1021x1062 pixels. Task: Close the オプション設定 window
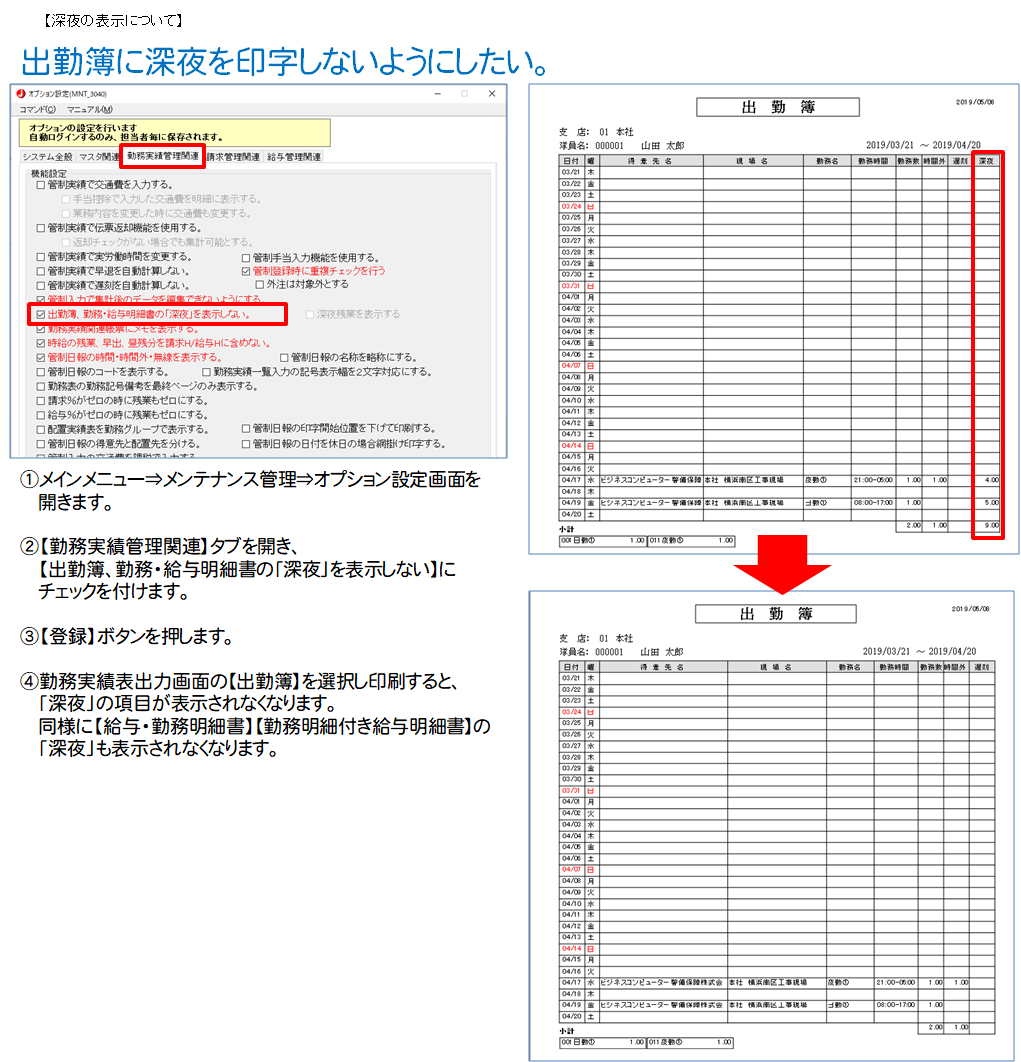[x=491, y=93]
